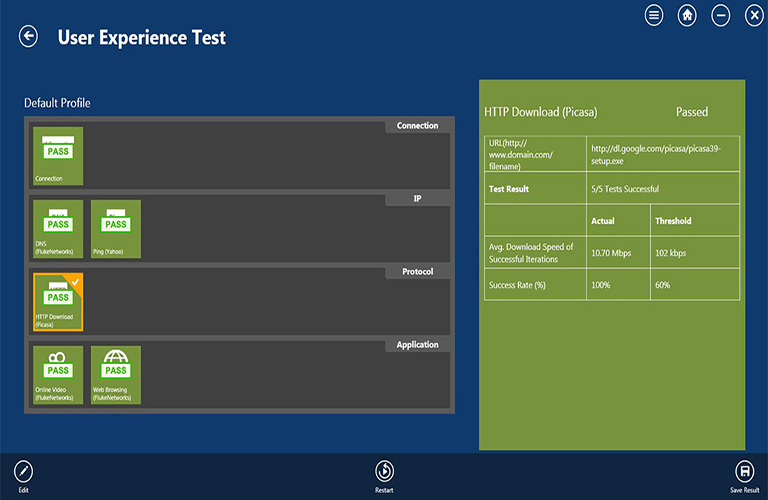The width and height of the screenshot is (768, 500).
Task: Click the back arrow icon
Action: (28, 37)
